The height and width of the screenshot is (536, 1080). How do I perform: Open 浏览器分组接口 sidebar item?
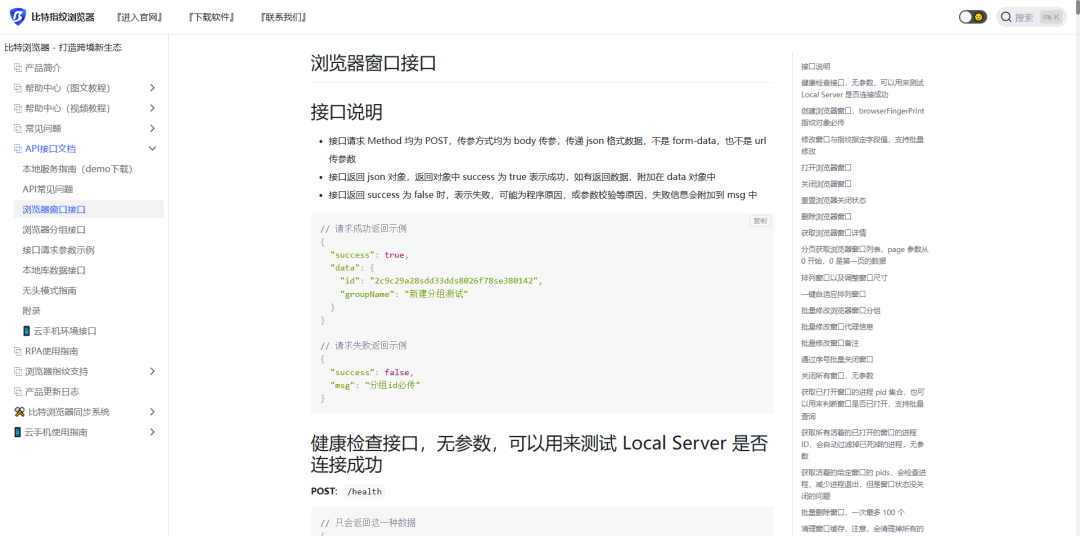click(54, 230)
